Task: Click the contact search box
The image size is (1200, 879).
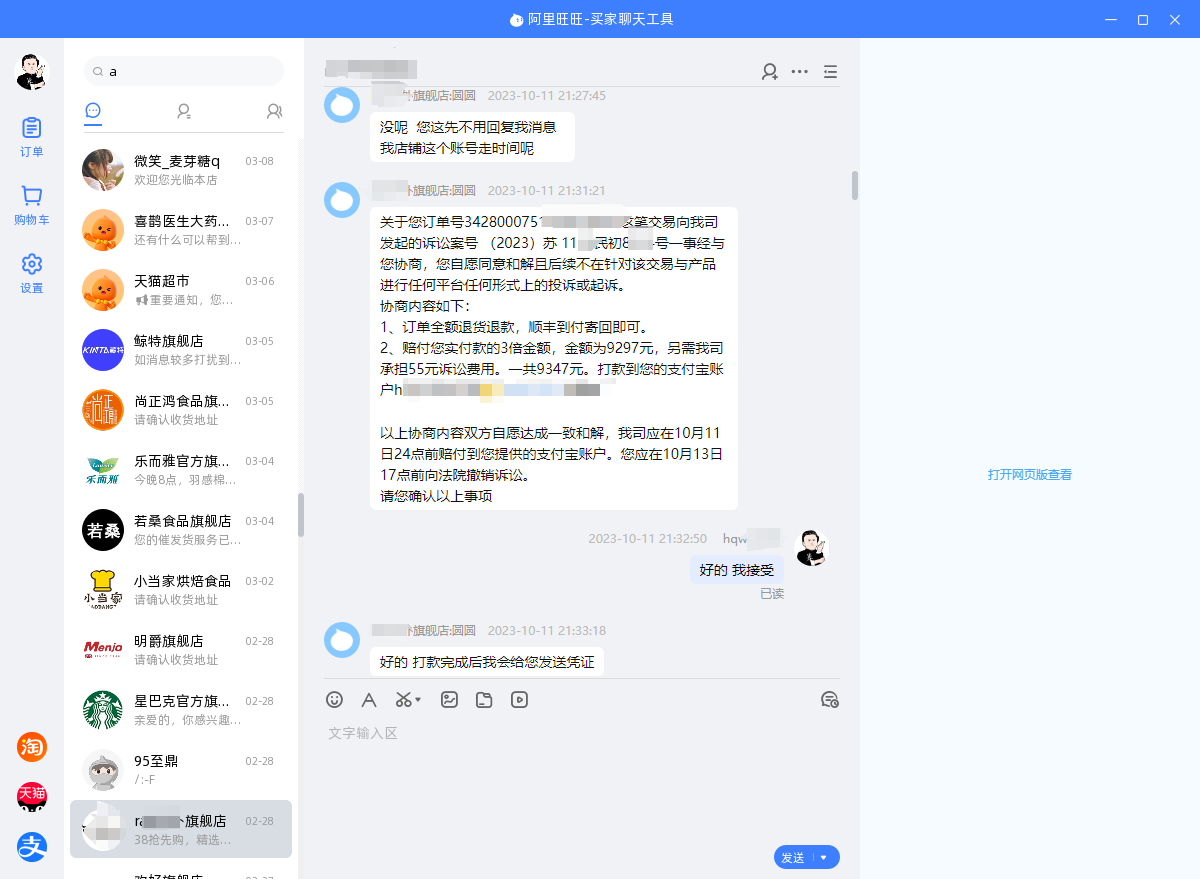Action: [184, 71]
